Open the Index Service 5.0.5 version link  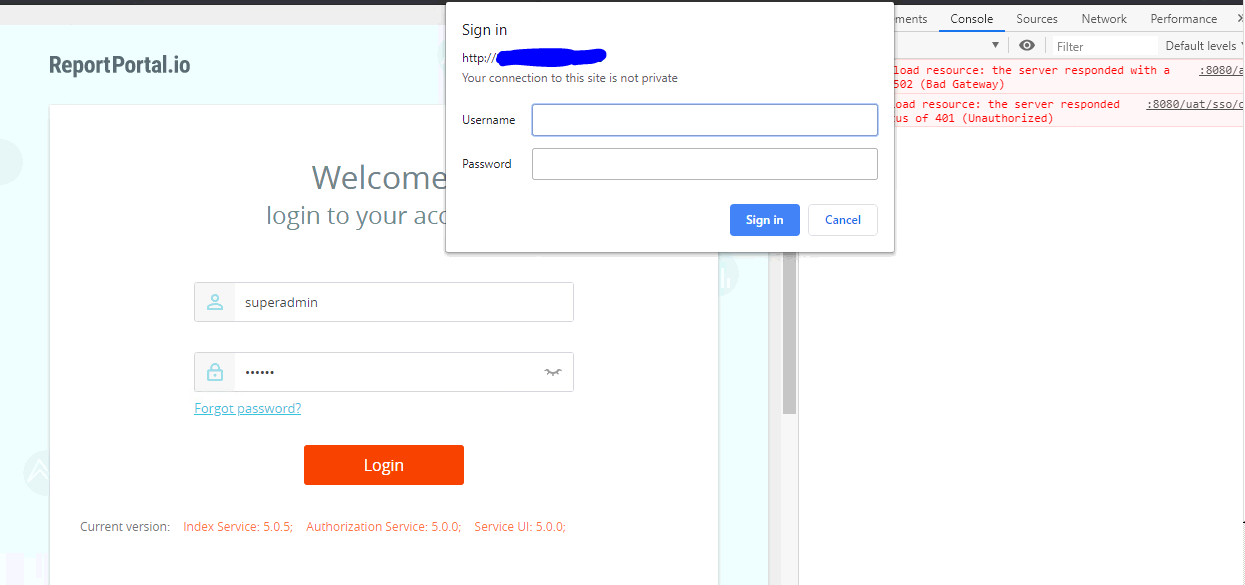pos(238,526)
